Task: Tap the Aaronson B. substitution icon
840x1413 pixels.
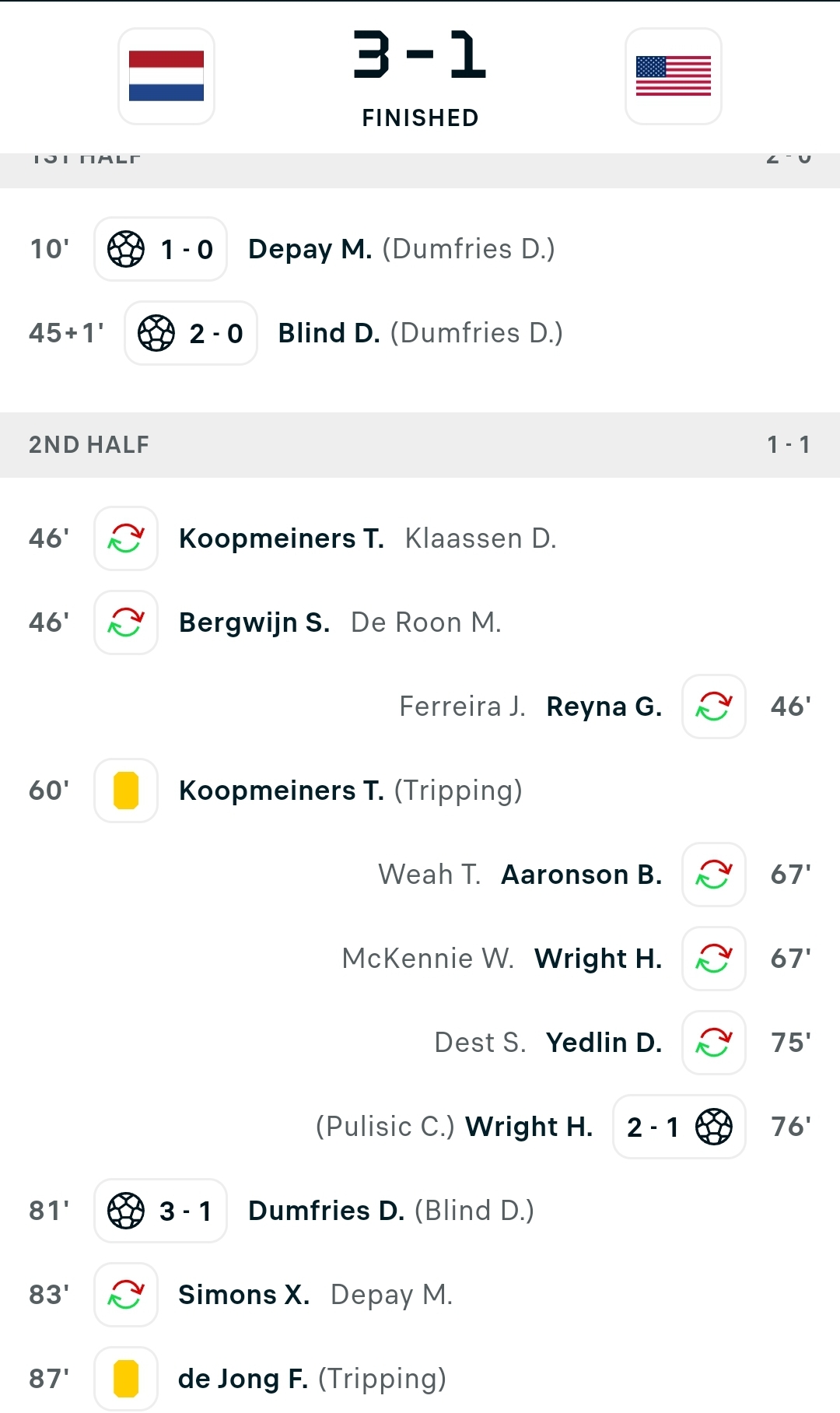Action: click(714, 875)
